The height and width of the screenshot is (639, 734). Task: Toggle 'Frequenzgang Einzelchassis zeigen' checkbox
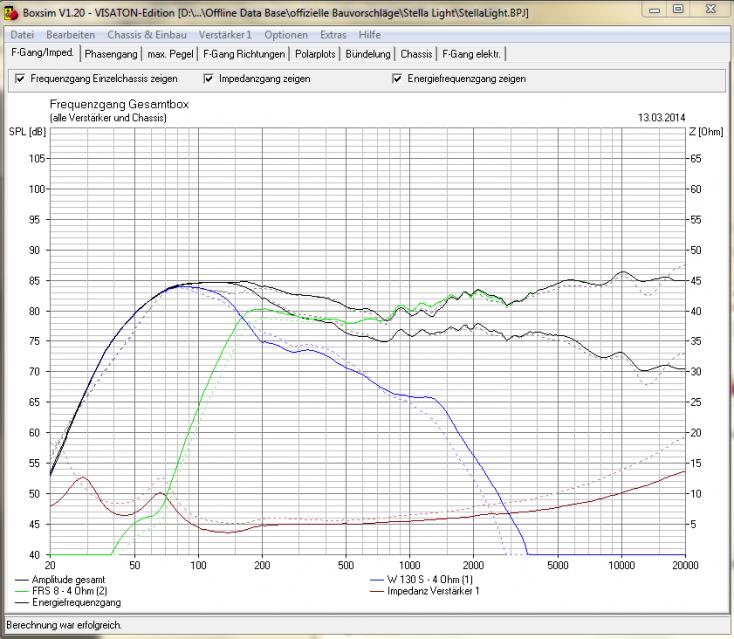21,78
